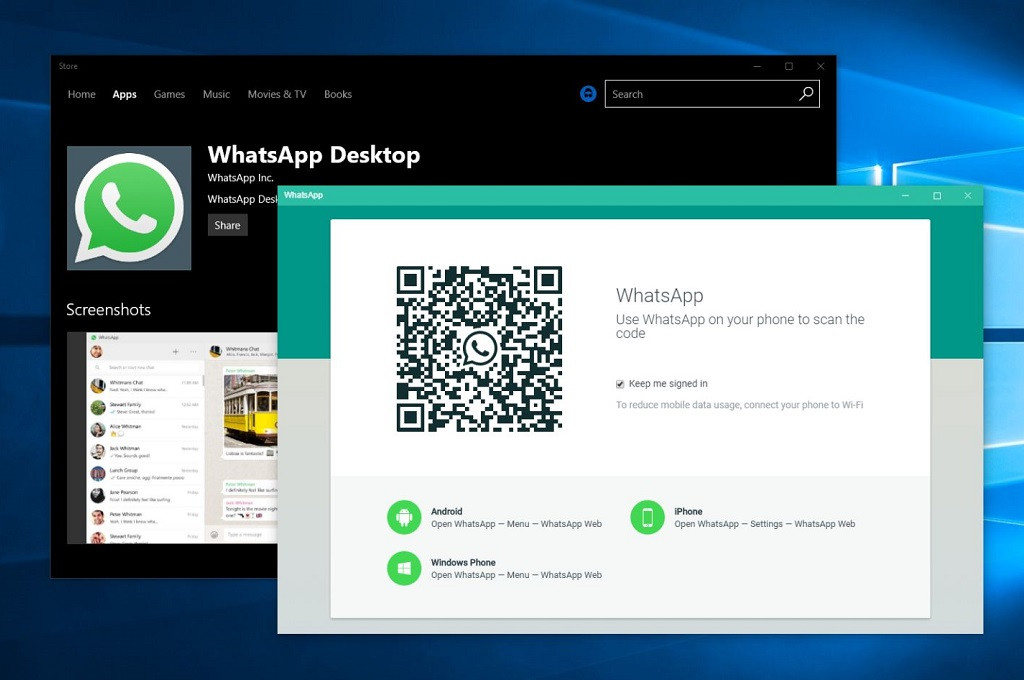Click the green Android robot icon
1024x680 pixels.
coord(404,517)
